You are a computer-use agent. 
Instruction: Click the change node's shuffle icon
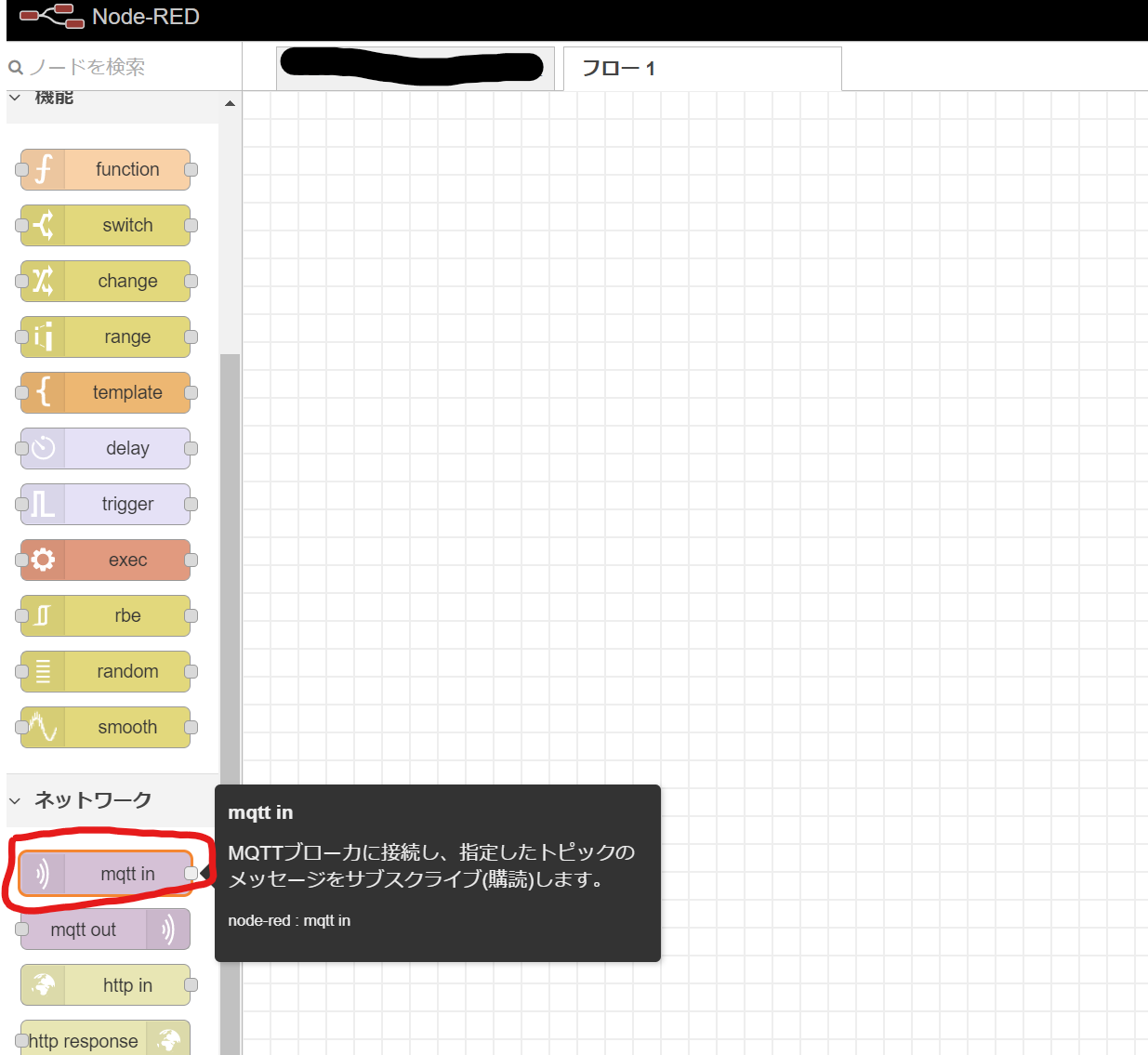[43, 281]
